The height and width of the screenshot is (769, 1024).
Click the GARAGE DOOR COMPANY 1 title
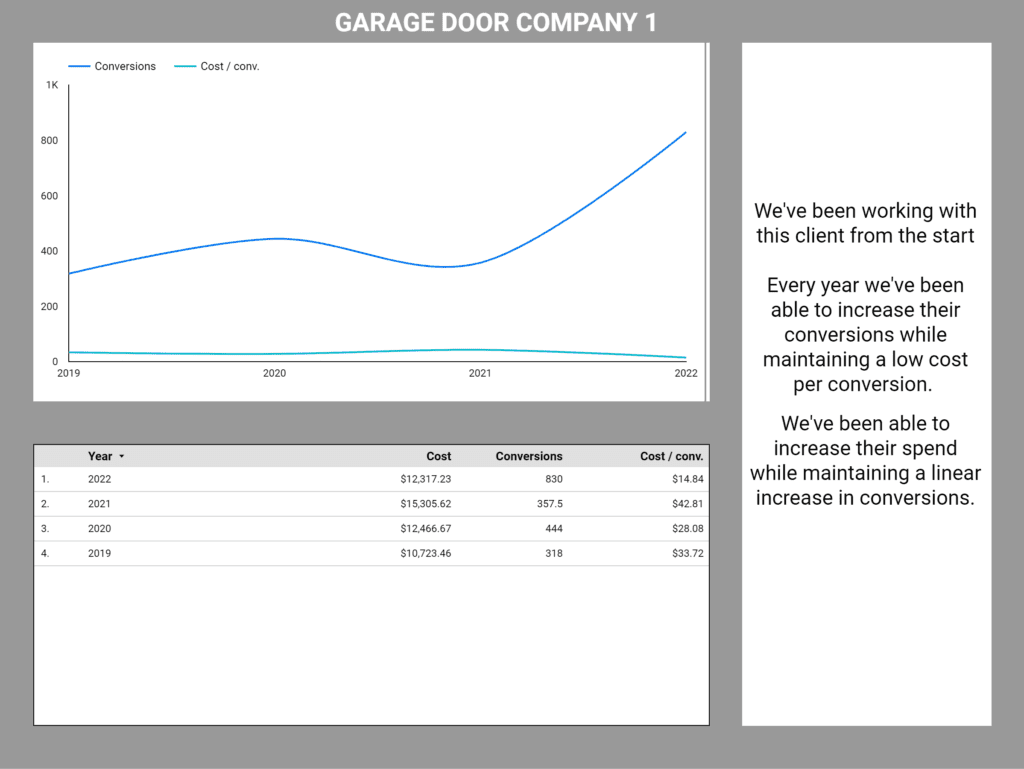496,21
